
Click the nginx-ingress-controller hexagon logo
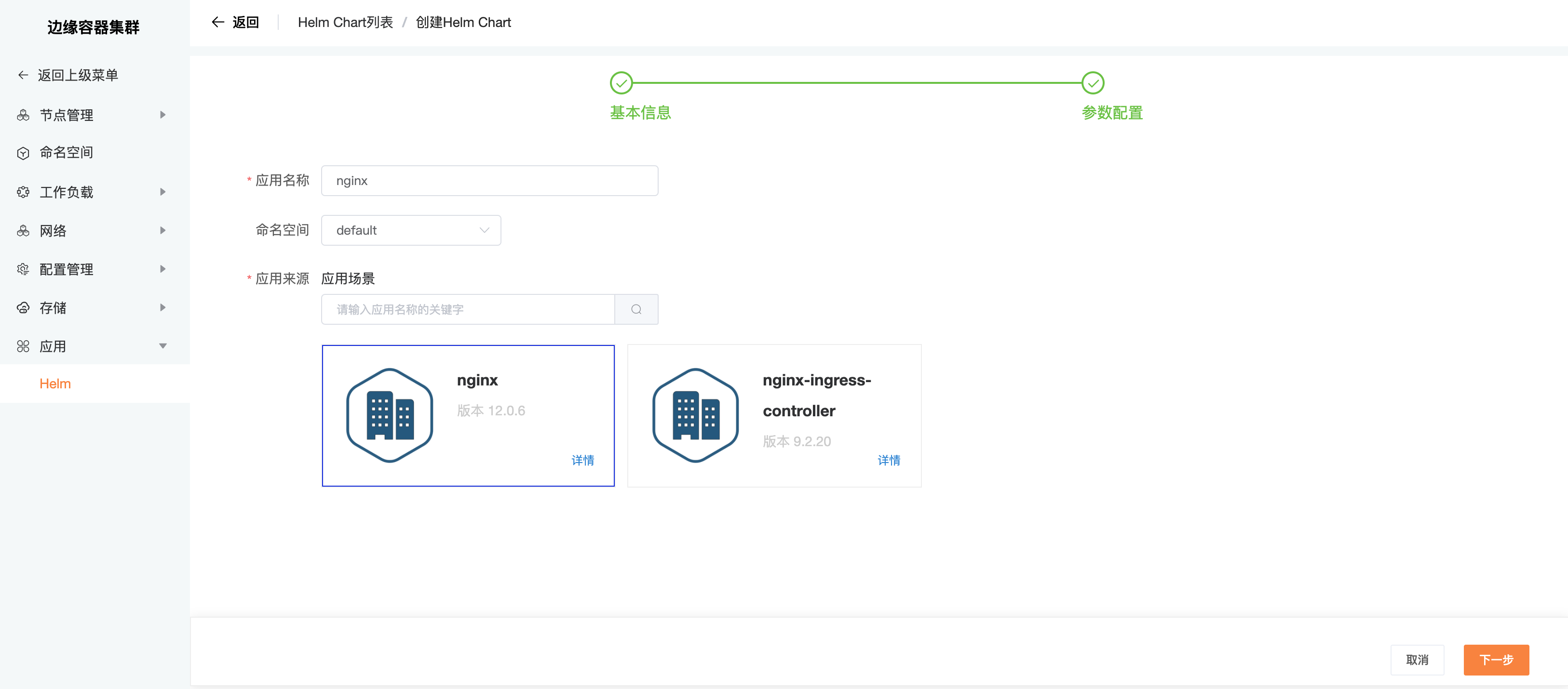point(695,415)
